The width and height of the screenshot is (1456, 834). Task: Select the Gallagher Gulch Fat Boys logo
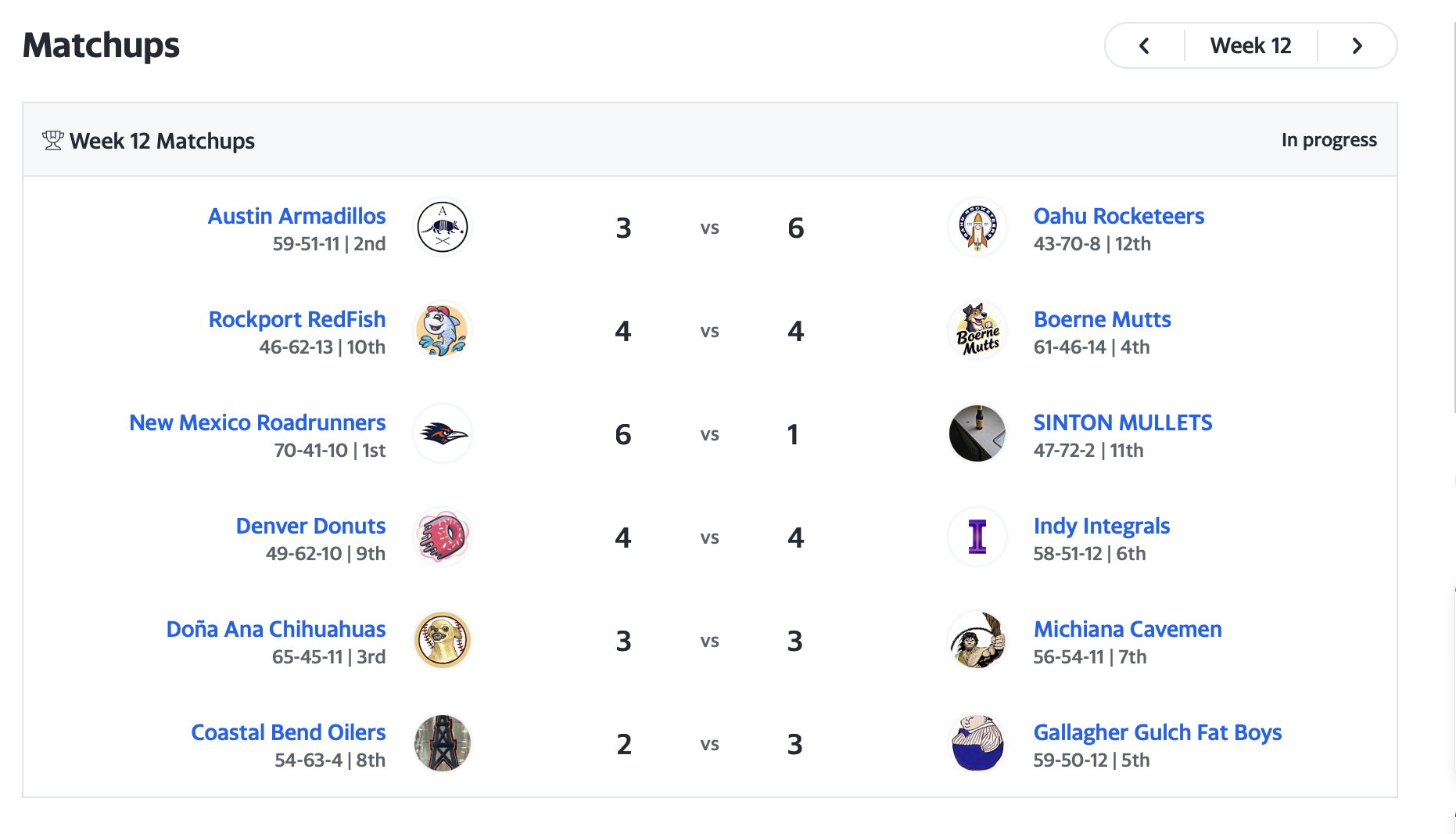coord(977,744)
